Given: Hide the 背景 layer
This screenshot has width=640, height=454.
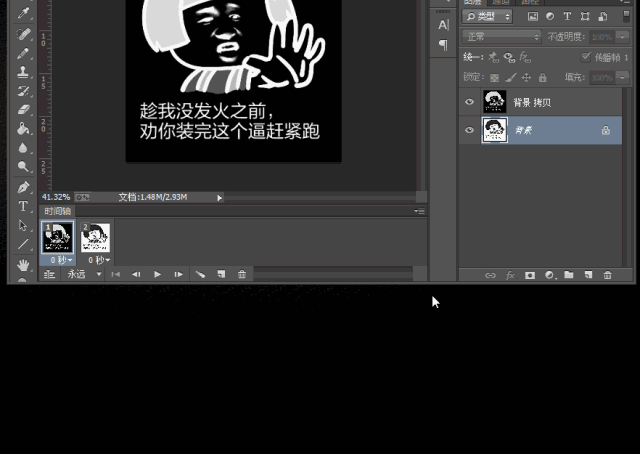Looking at the screenshot, I should [469, 130].
